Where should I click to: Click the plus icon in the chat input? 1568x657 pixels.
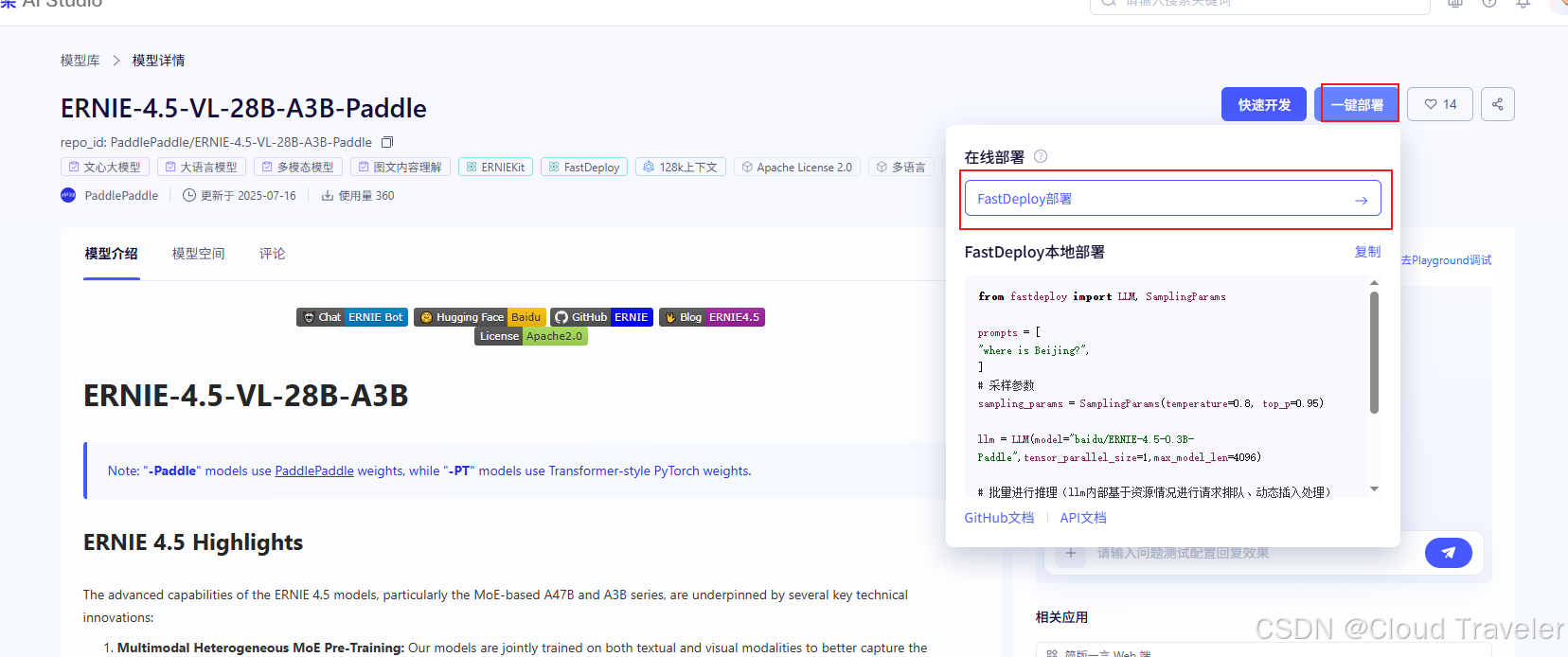(x=1071, y=553)
